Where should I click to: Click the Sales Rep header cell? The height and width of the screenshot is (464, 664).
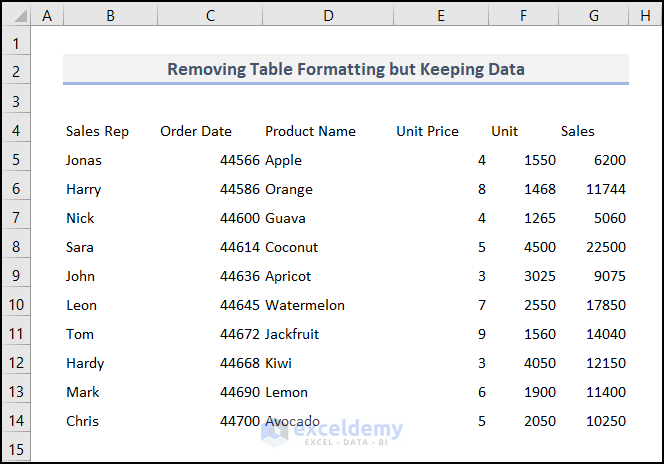pos(97,131)
